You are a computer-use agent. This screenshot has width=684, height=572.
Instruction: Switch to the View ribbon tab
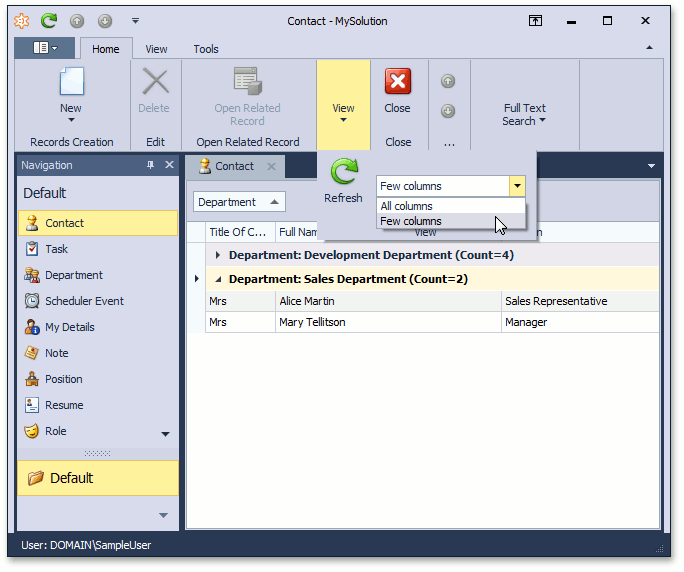156,49
